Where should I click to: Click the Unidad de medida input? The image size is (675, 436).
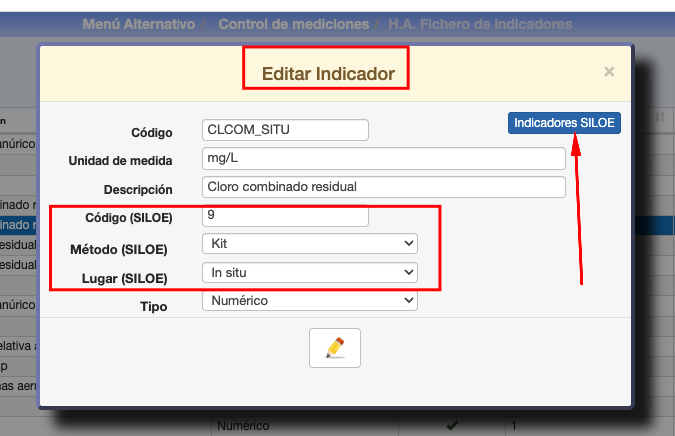(383, 159)
